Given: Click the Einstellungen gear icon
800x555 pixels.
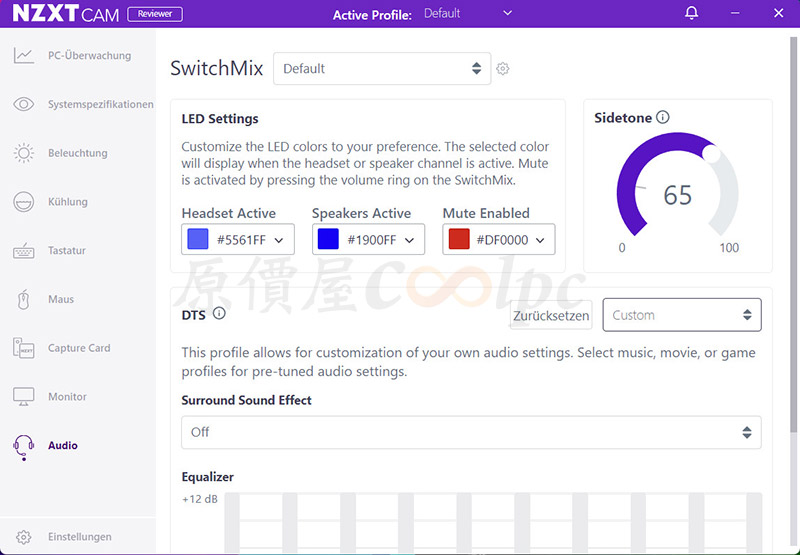Looking at the screenshot, I should [x=23, y=537].
